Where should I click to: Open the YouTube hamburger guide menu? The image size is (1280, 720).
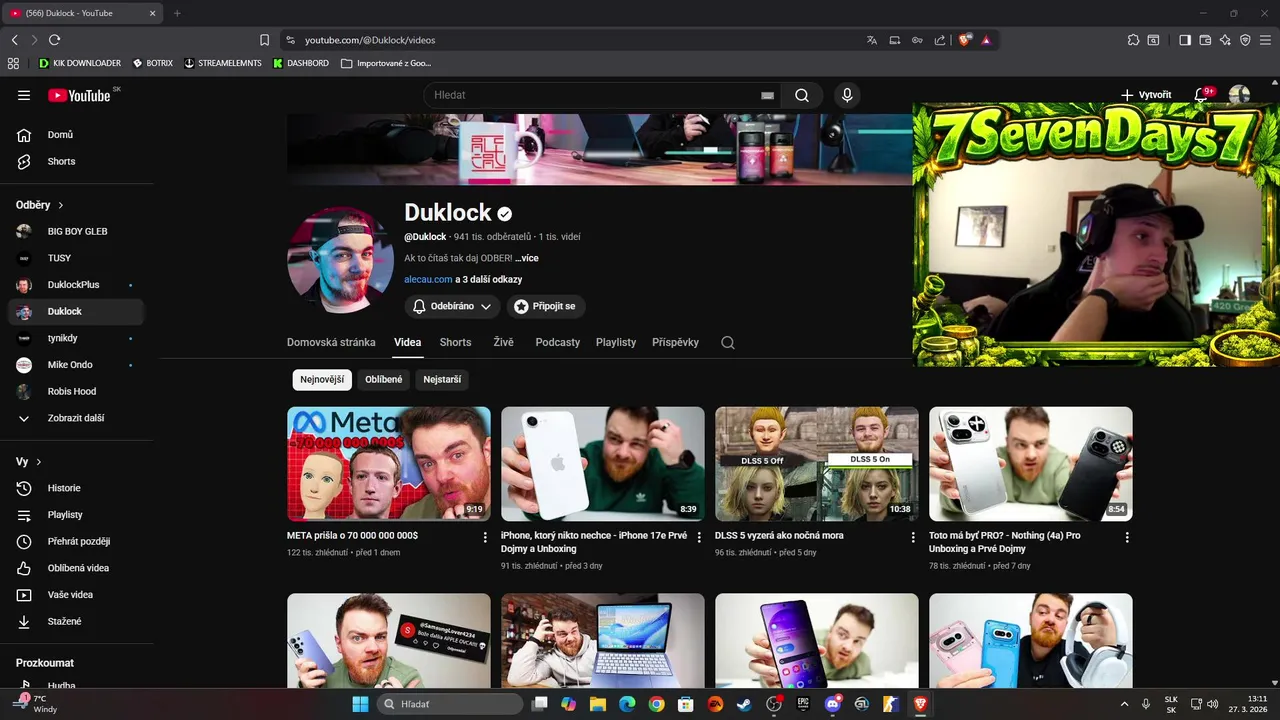[24, 95]
